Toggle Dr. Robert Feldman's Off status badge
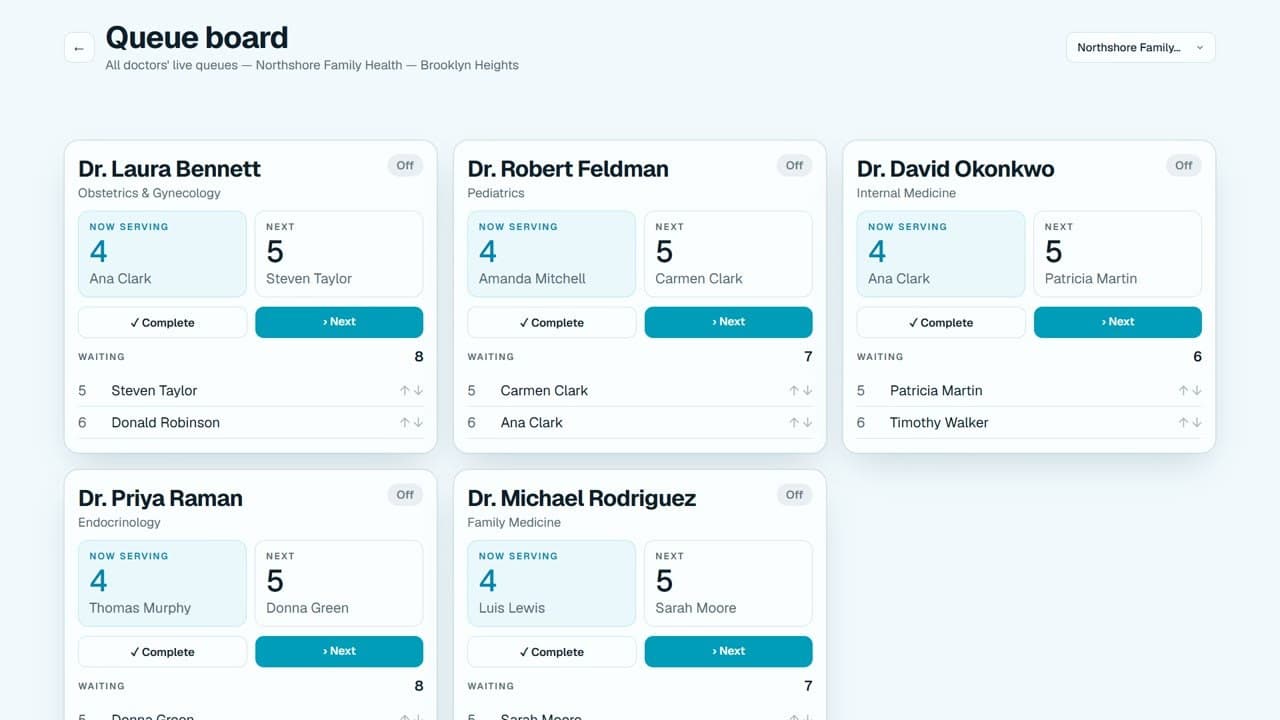 (794, 166)
